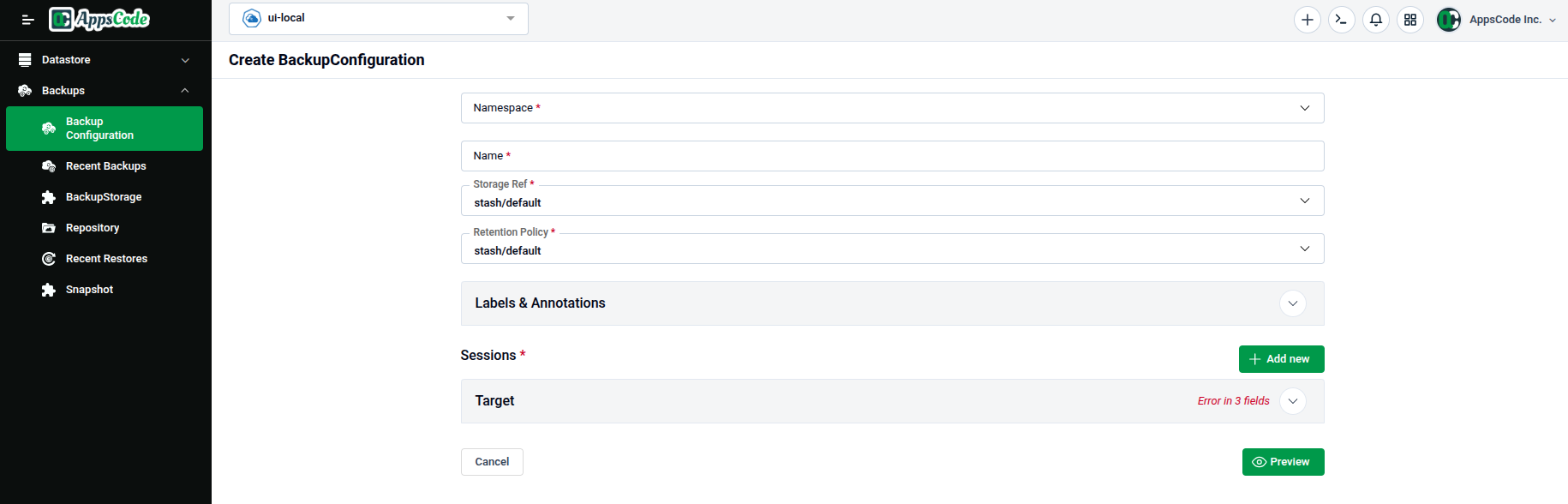Screen dimensions: 1568x504
Task: Click the ui-local cluster cloud icon
Action: pyautogui.click(x=252, y=18)
